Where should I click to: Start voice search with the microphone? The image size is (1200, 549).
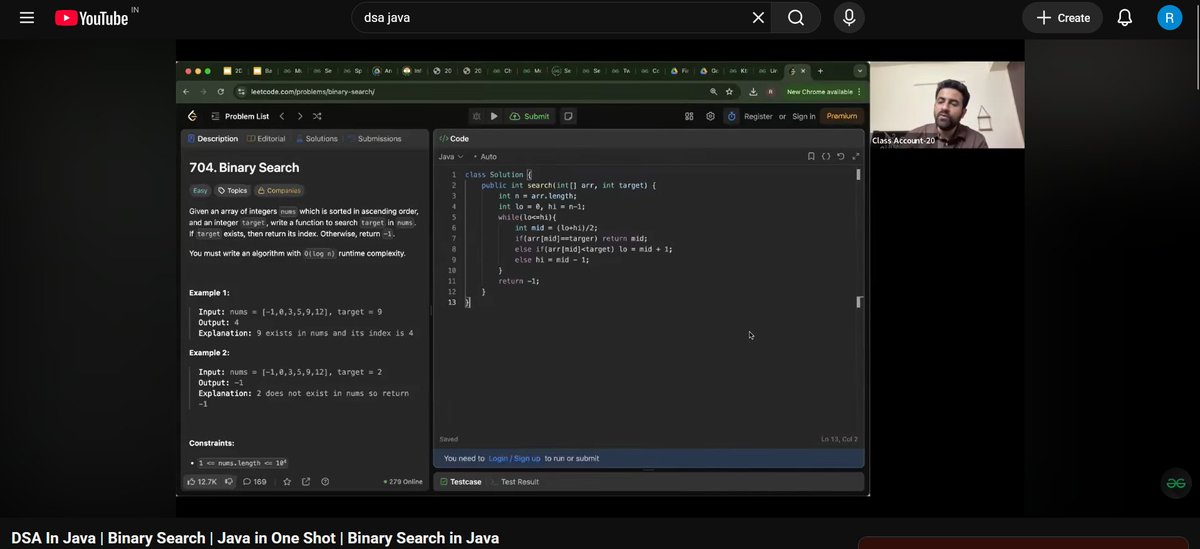[x=849, y=18]
